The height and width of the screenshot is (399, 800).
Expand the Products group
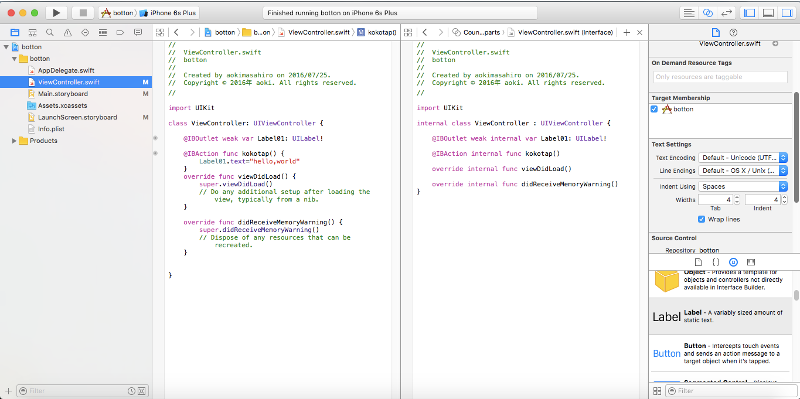click(x=14, y=140)
